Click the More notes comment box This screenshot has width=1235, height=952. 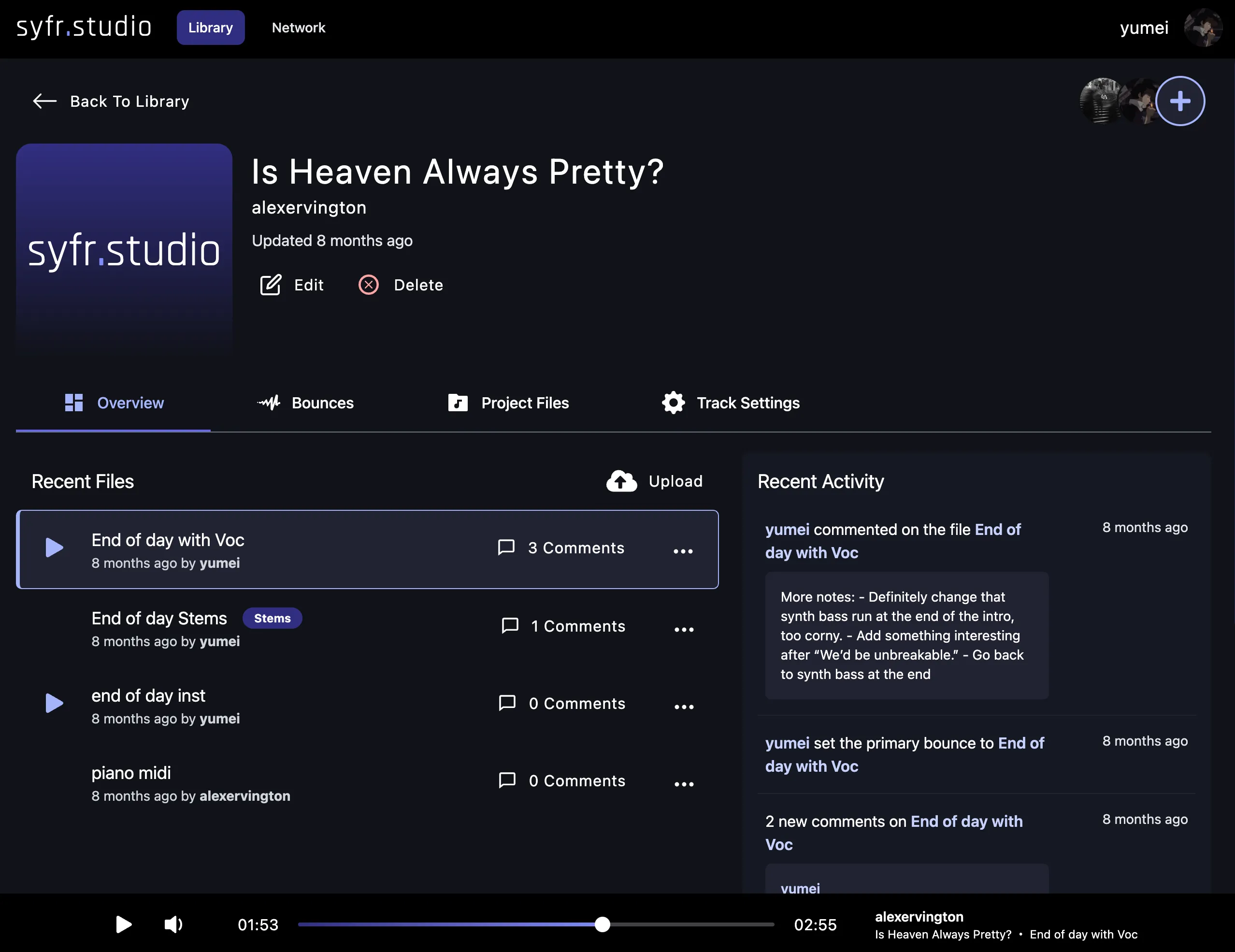[906, 635]
